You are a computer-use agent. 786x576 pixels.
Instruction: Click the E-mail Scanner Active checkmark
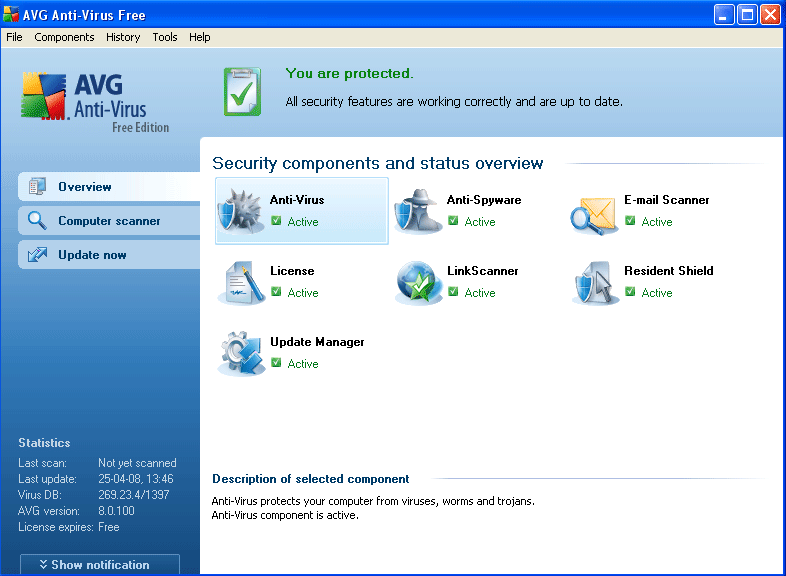[x=631, y=221]
